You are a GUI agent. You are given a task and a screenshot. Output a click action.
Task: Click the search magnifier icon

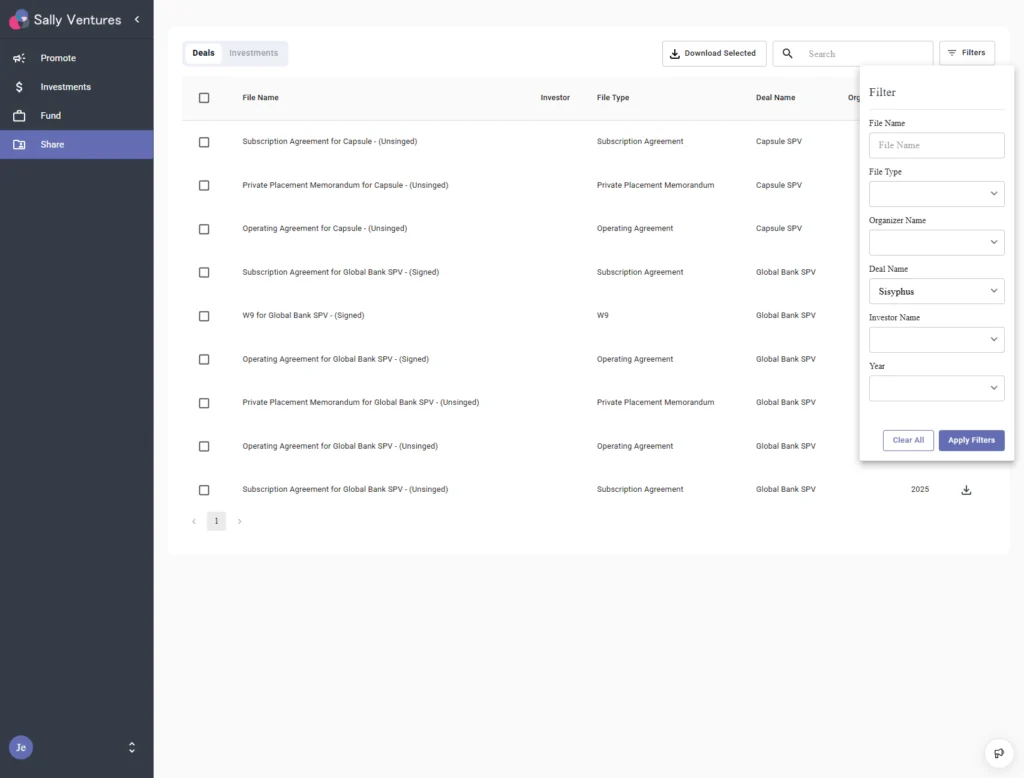788,54
